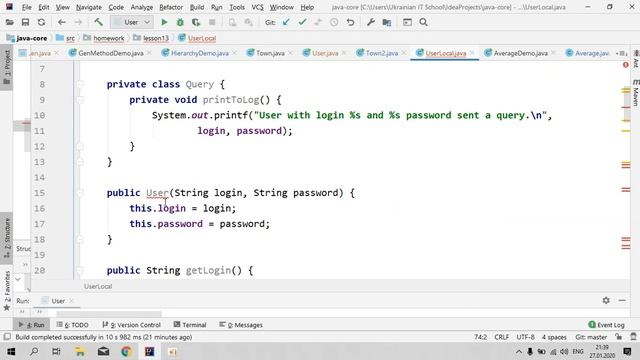Open the VCS menu

(257, 7)
